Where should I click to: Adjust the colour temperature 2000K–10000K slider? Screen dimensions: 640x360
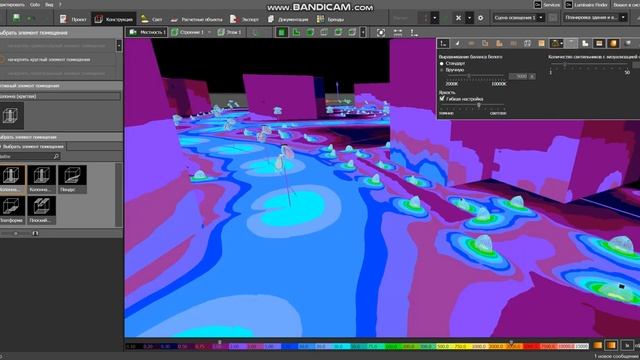[x=476, y=76]
